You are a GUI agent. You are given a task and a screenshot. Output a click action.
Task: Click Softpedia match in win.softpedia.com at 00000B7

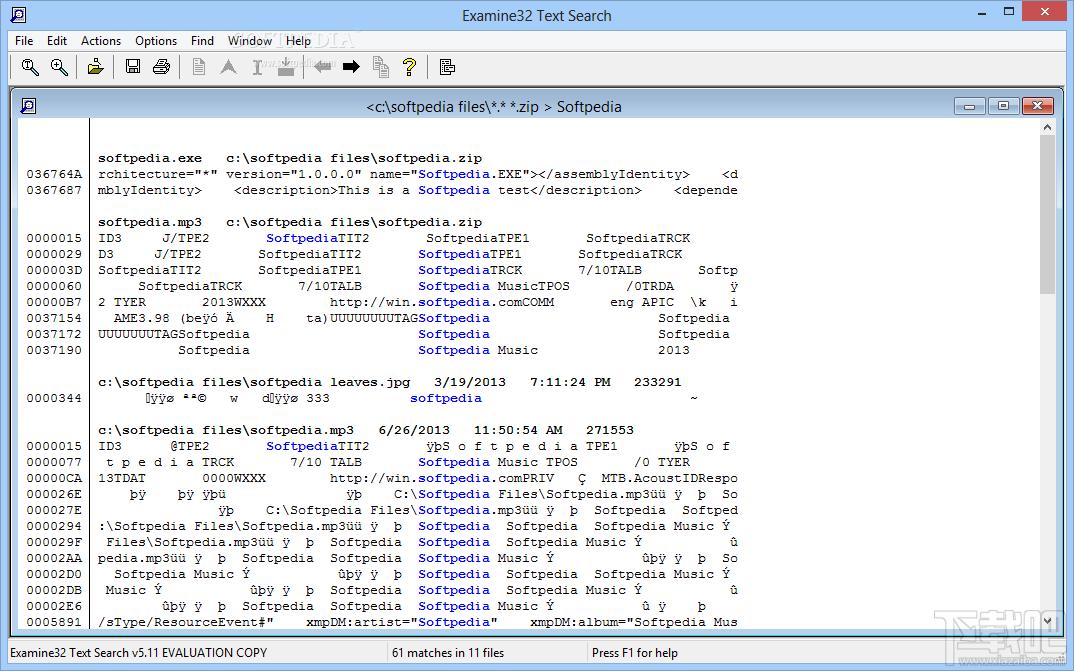tap(454, 303)
